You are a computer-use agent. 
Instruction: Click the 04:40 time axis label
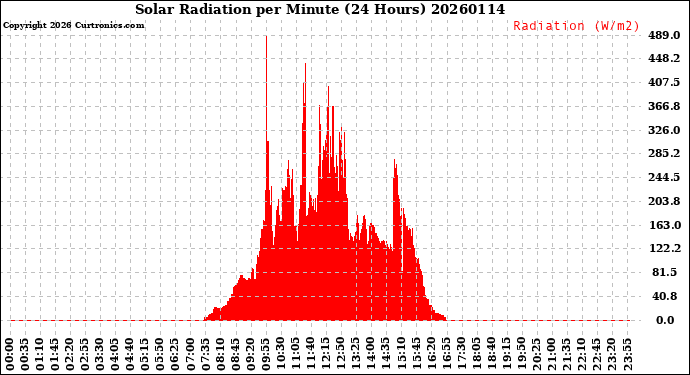tap(130, 354)
